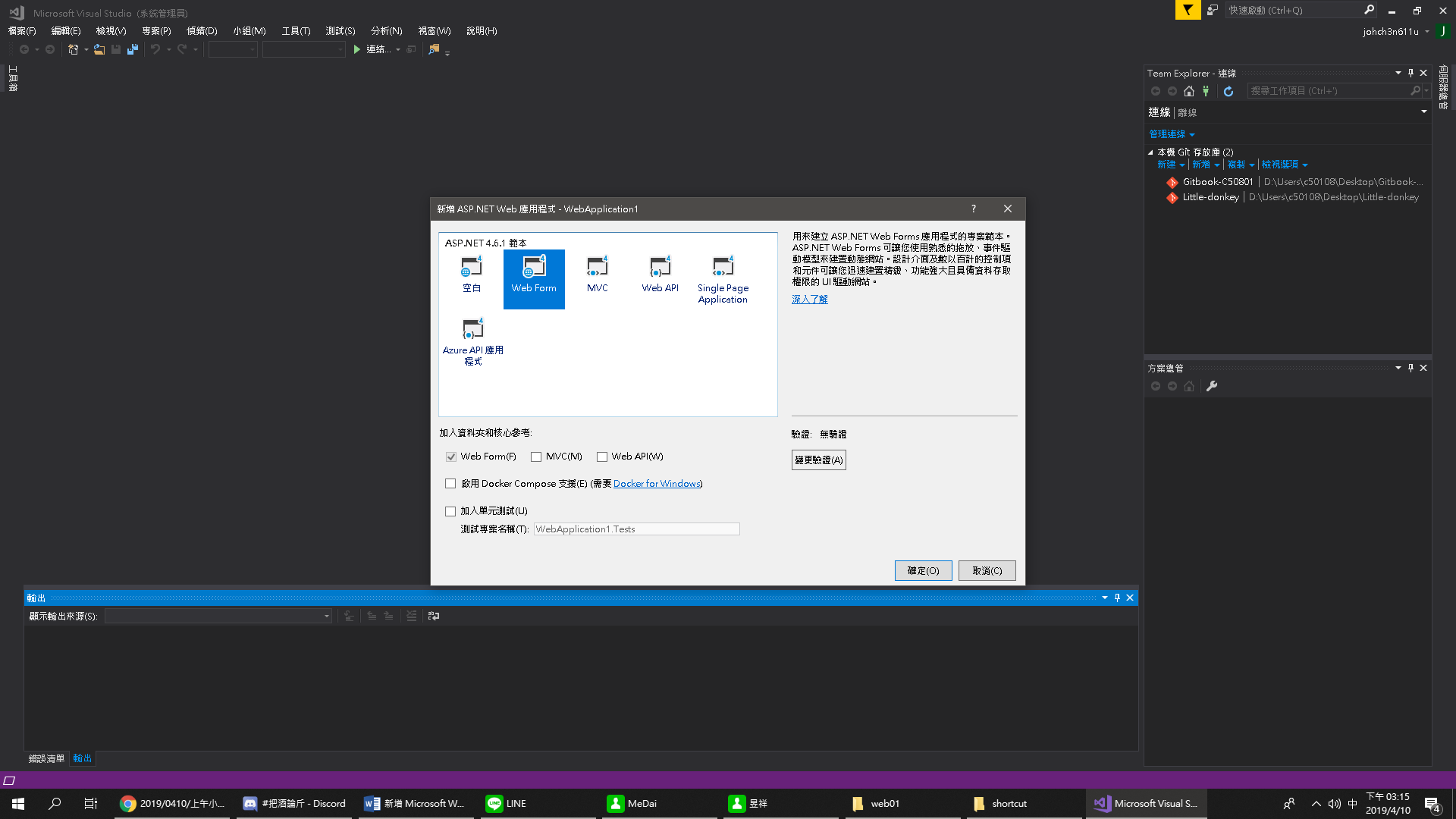Pick the Single Page Application template
The height and width of the screenshot is (819, 1456).
pyautogui.click(x=723, y=279)
